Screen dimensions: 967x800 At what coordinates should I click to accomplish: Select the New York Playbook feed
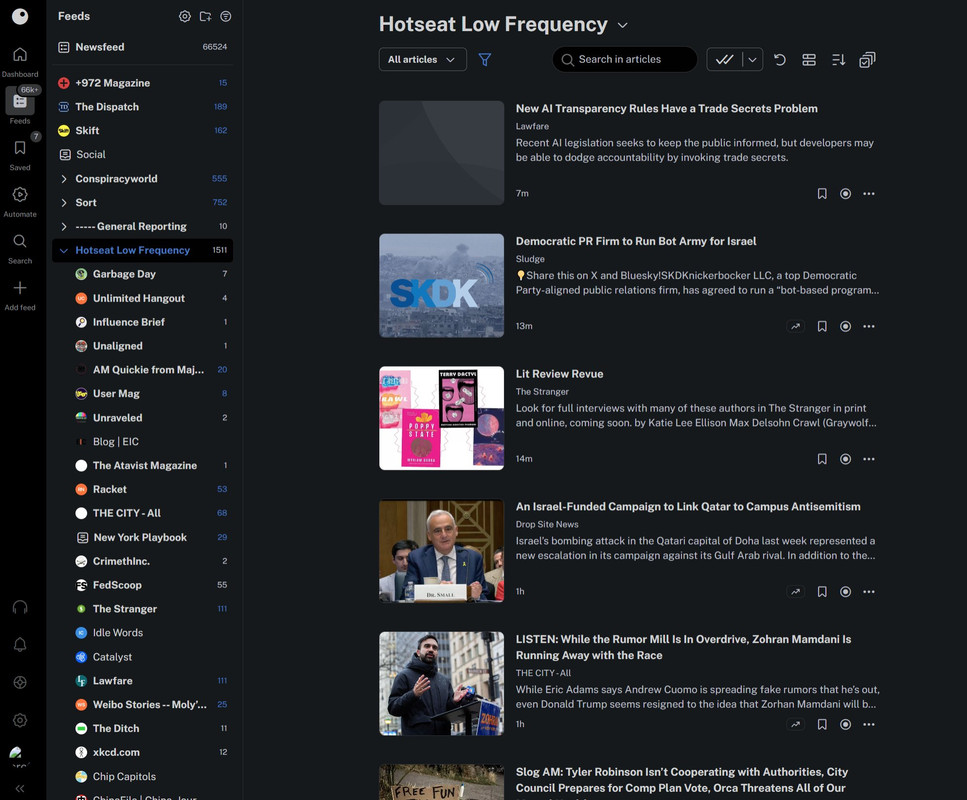coord(142,537)
